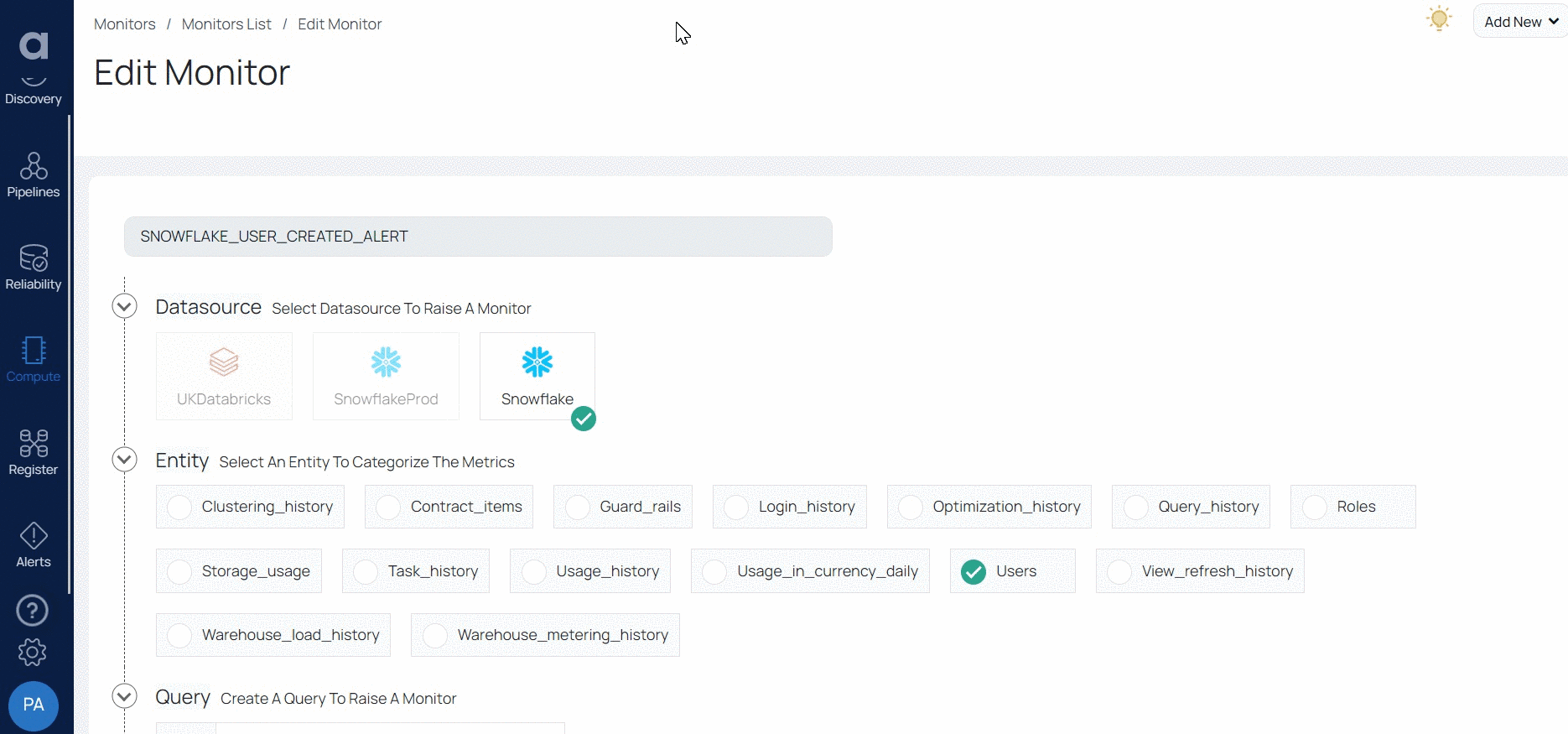The width and height of the screenshot is (1568, 734).
Task: Select the UKDatabricks datasource card
Action: pyautogui.click(x=224, y=376)
